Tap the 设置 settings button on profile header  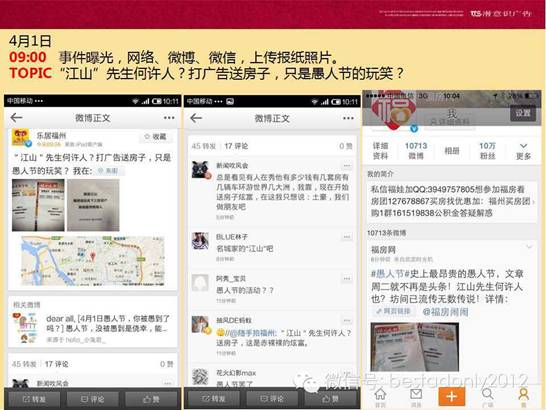[523, 113]
